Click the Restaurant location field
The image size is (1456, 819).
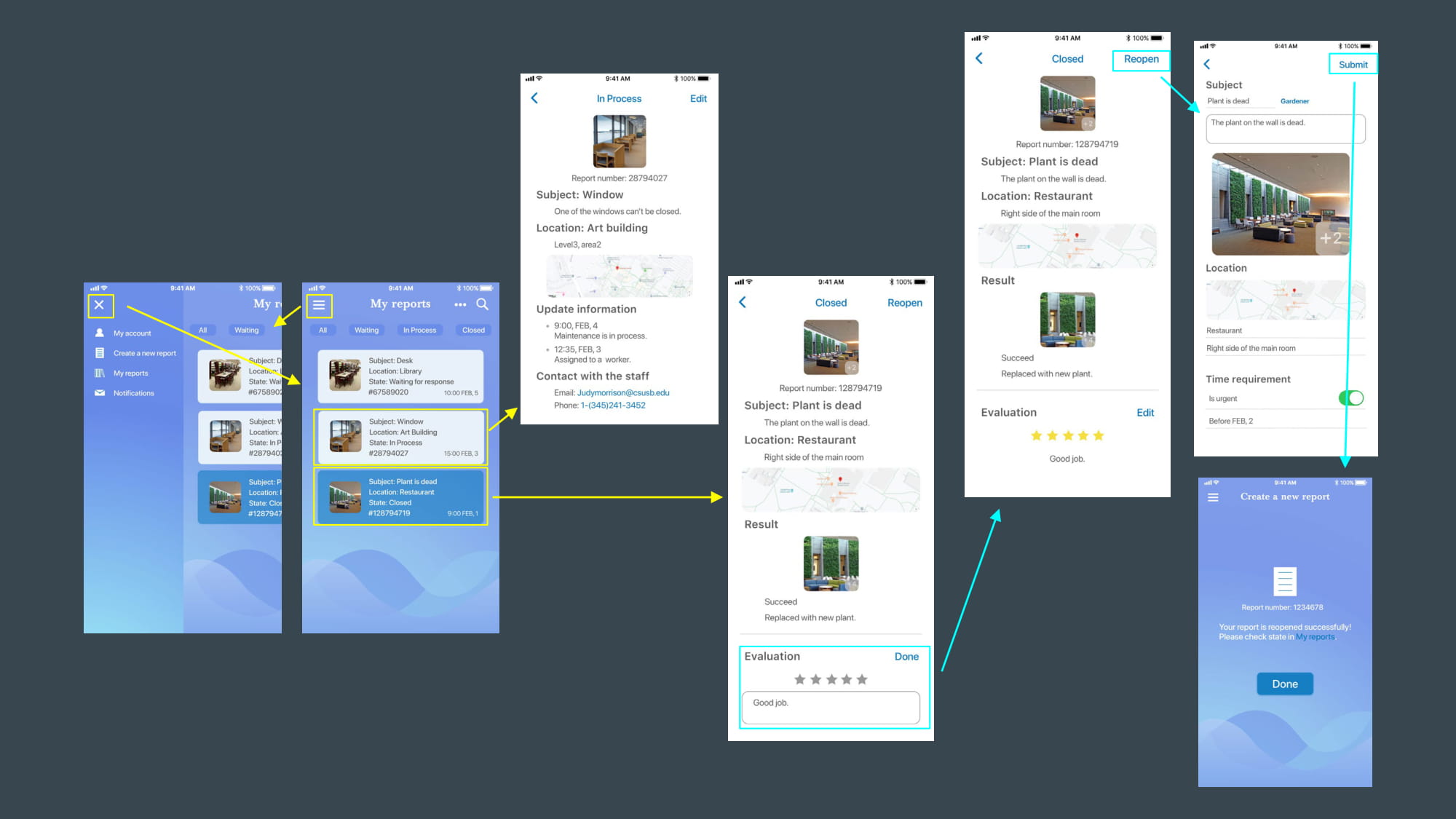pyautogui.click(x=1286, y=331)
